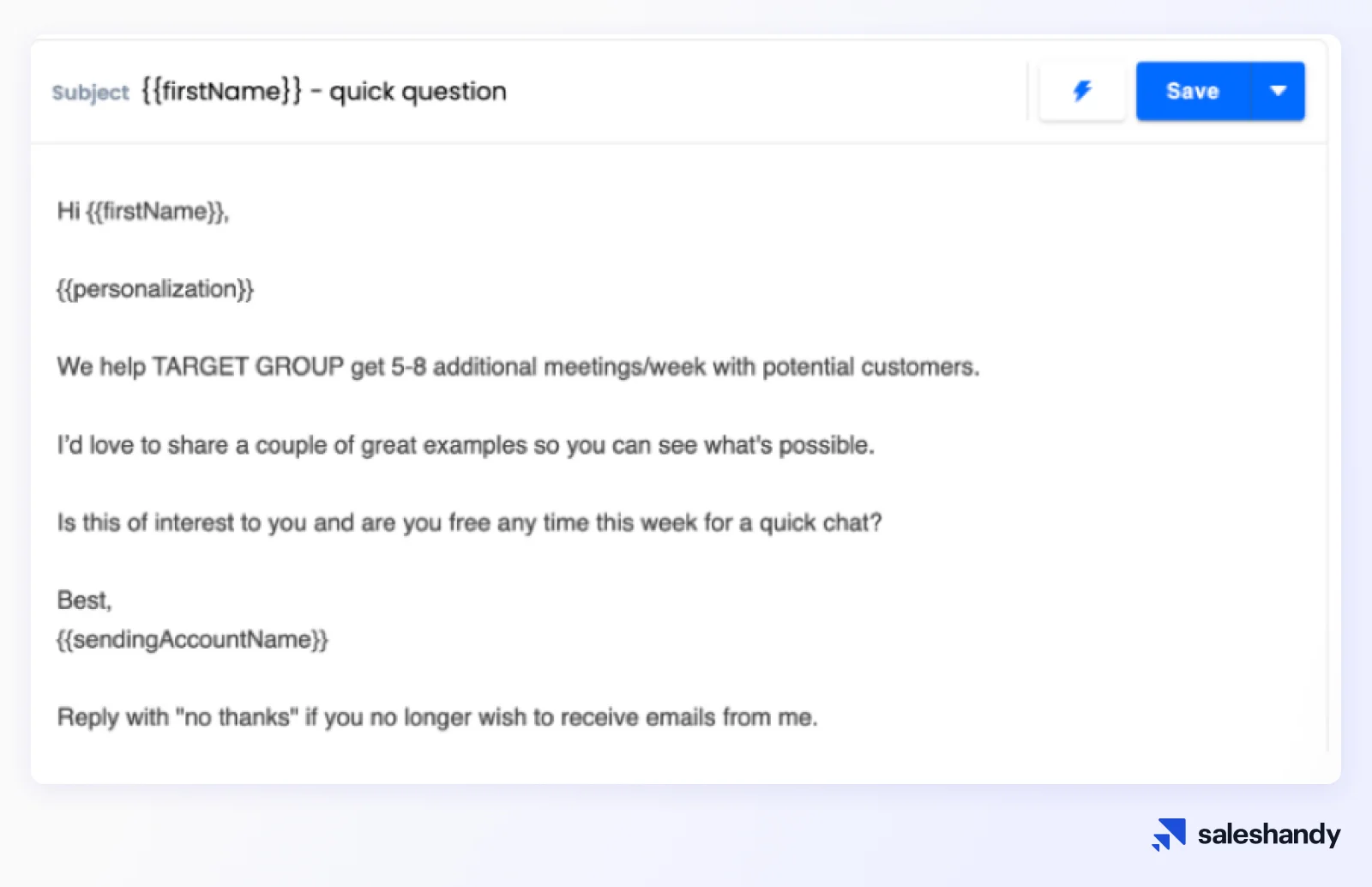1372x887 pixels.
Task: Click the Hi greeting line
Action: [140, 211]
